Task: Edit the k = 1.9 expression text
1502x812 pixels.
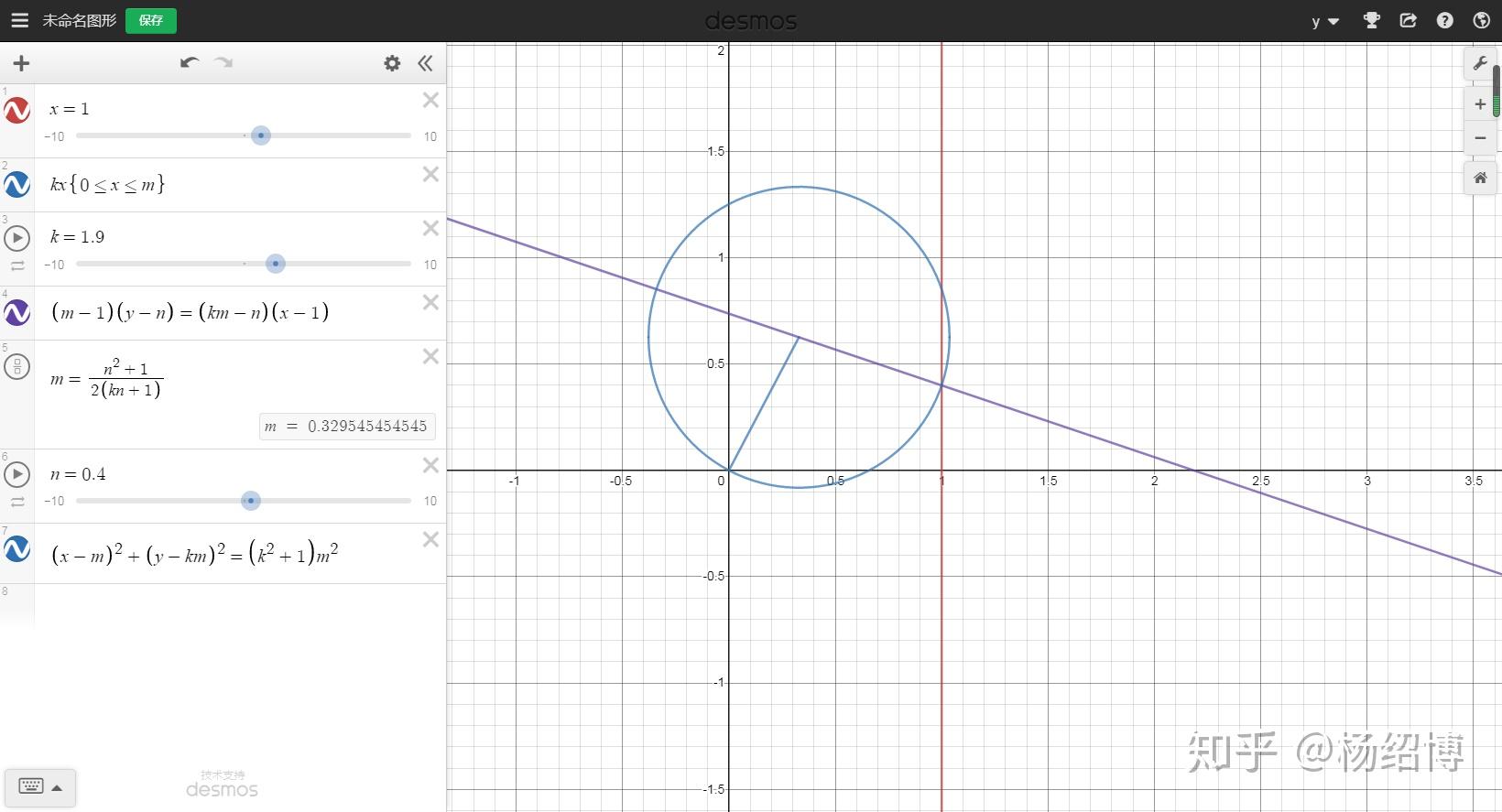Action: tap(77, 237)
